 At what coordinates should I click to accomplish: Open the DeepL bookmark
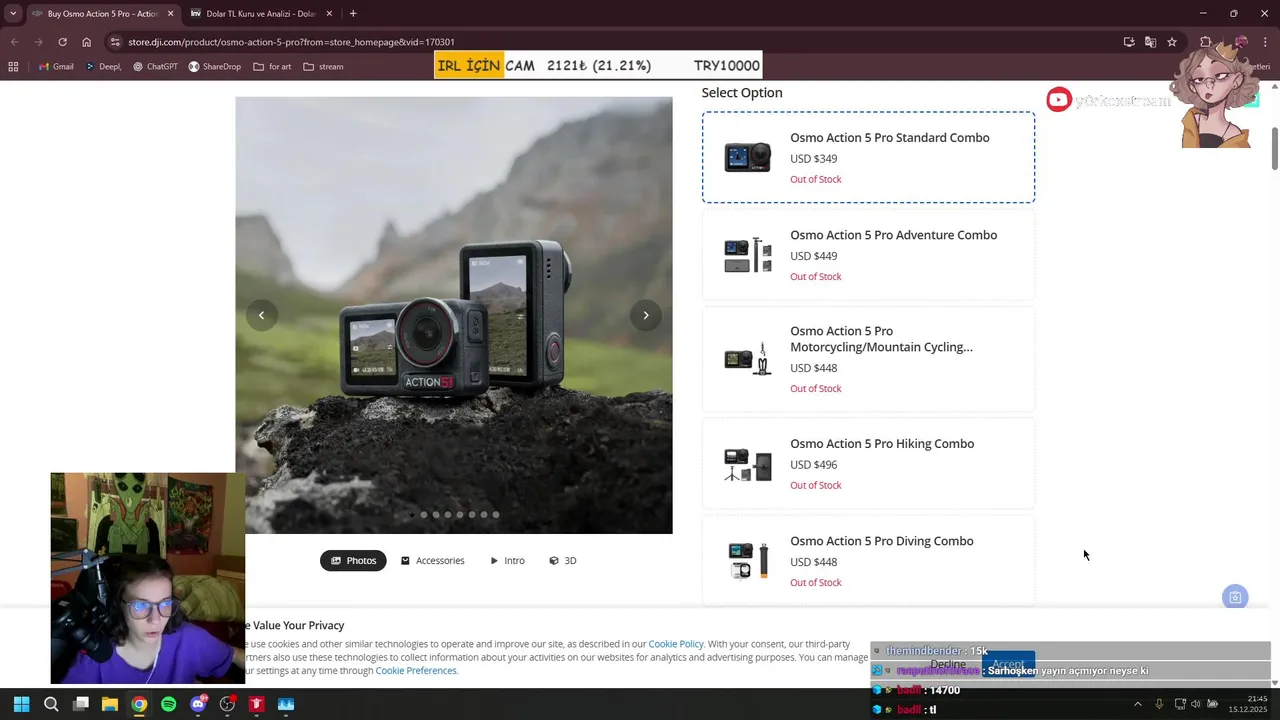pos(103,67)
